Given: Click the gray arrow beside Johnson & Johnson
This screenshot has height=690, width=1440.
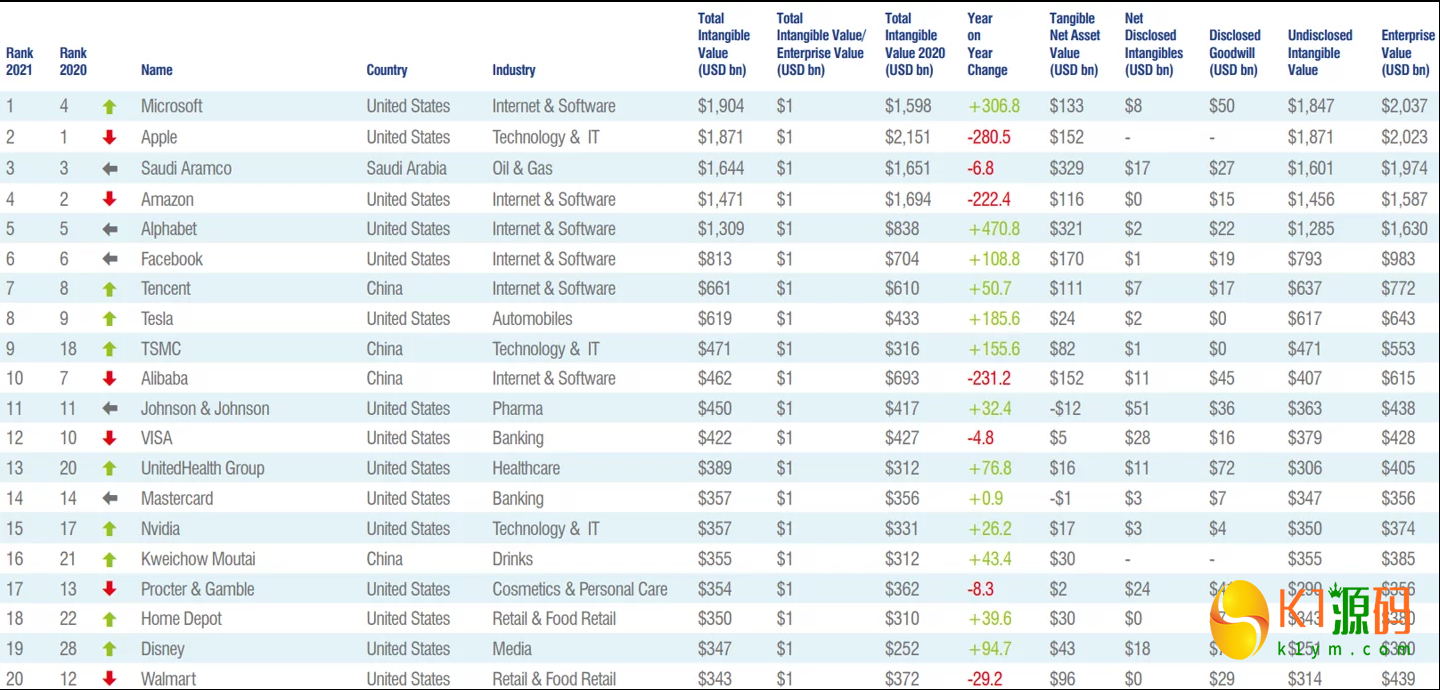Looking at the screenshot, I should click(110, 409).
